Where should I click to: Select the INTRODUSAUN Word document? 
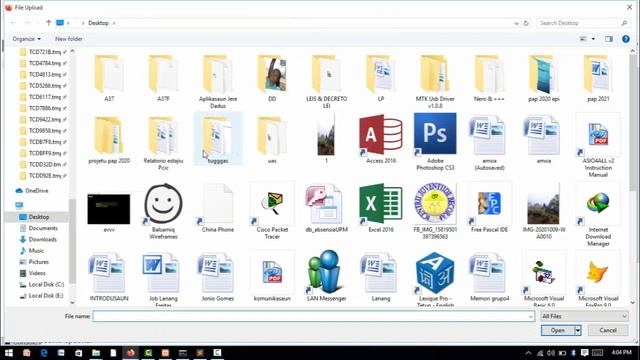[x=109, y=276]
